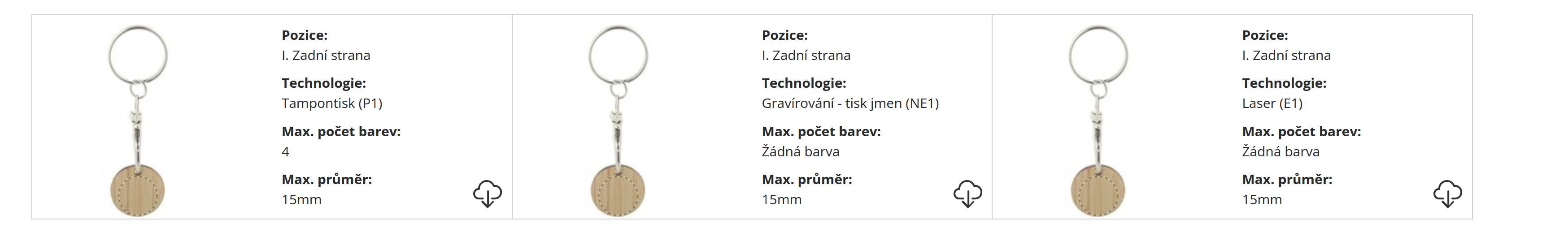The height and width of the screenshot is (245, 1568).
Task: Click Žádná barva in the Laser card
Action: click(1281, 151)
